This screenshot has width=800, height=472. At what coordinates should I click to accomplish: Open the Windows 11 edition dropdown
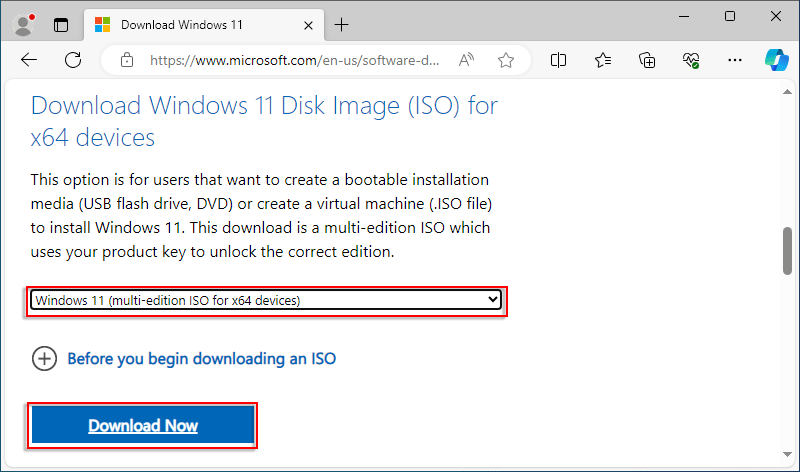pyautogui.click(x=265, y=300)
